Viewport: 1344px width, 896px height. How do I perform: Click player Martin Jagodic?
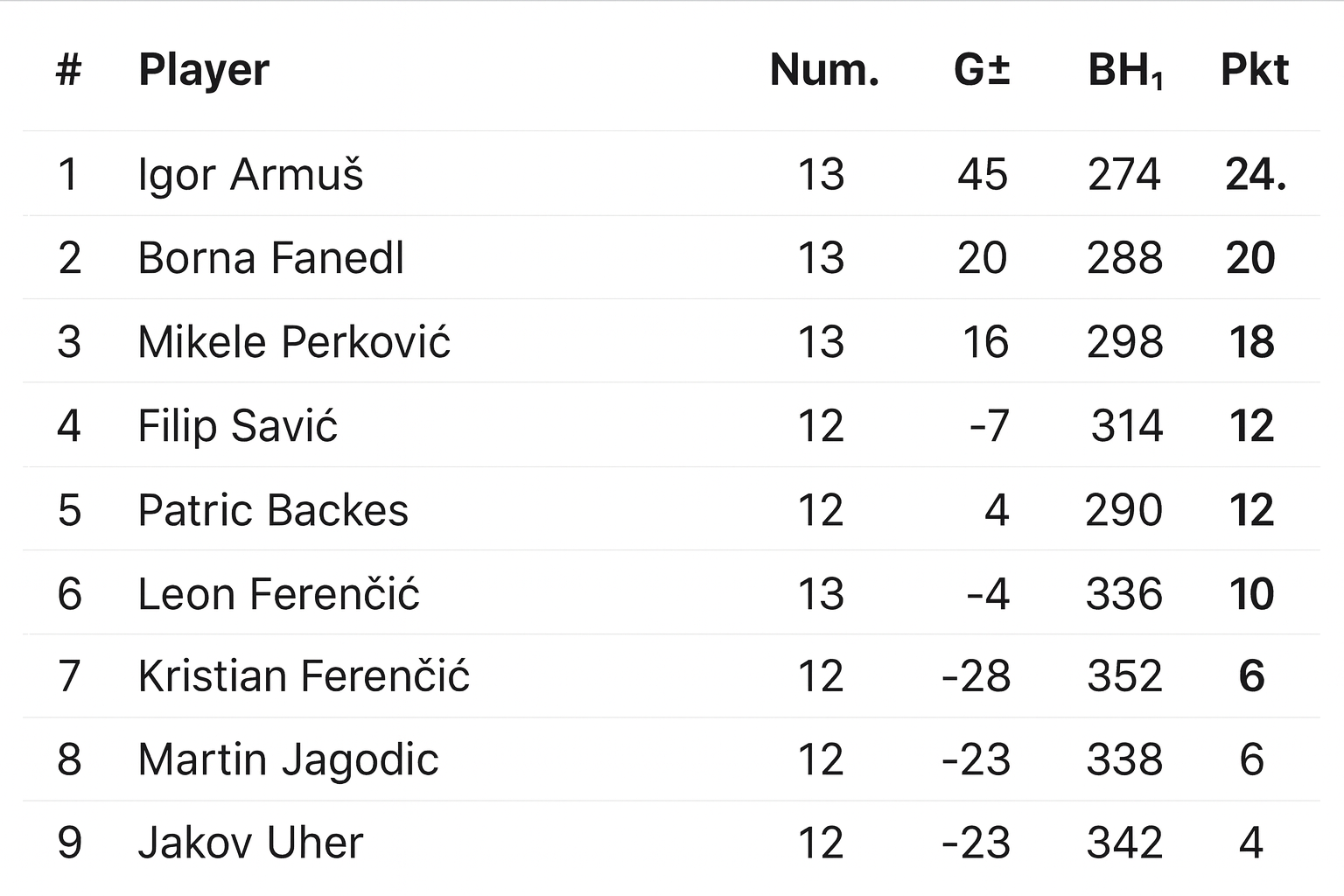tap(288, 759)
